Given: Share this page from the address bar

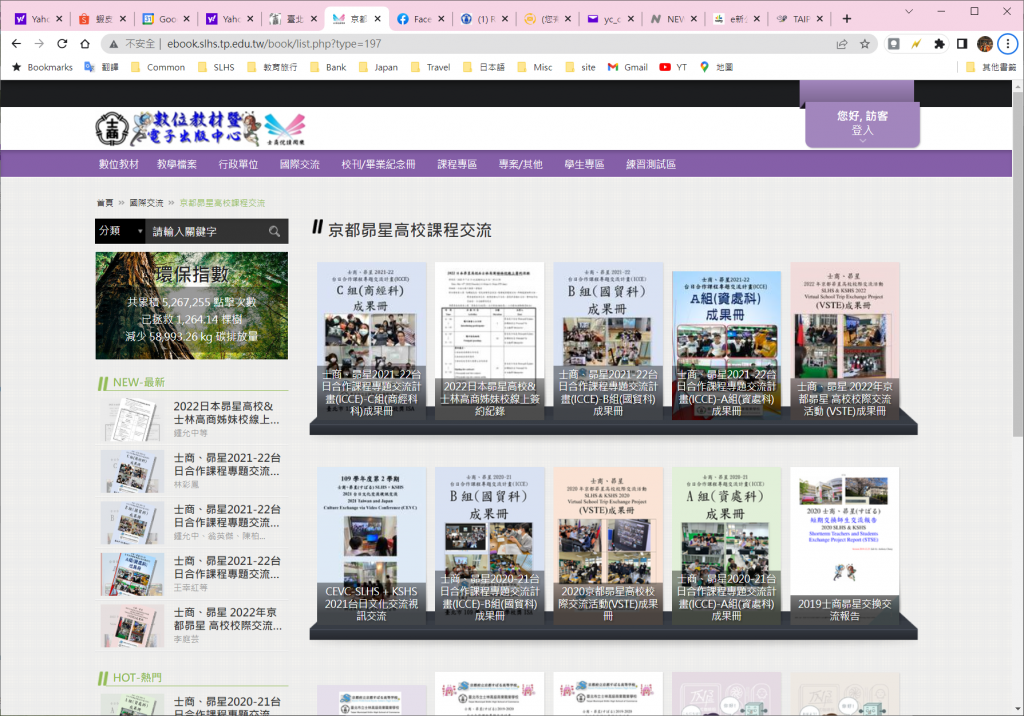Looking at the screenshot, I should pyautogui.click(x=842, y=44).
